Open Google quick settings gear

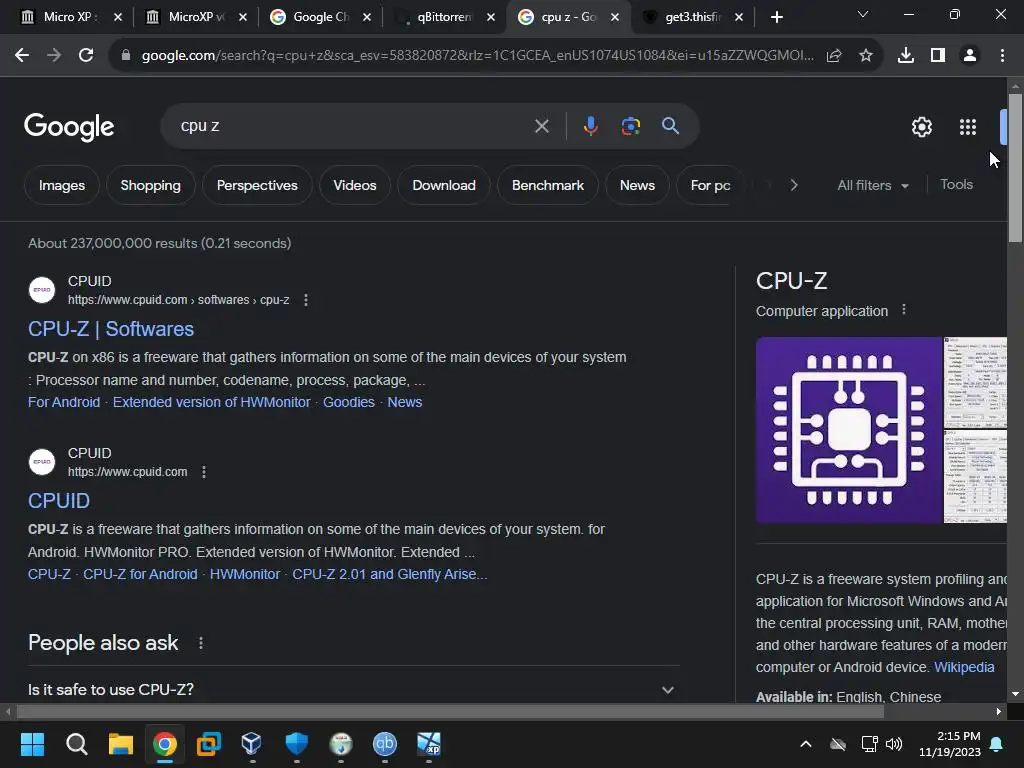(921, 127)
